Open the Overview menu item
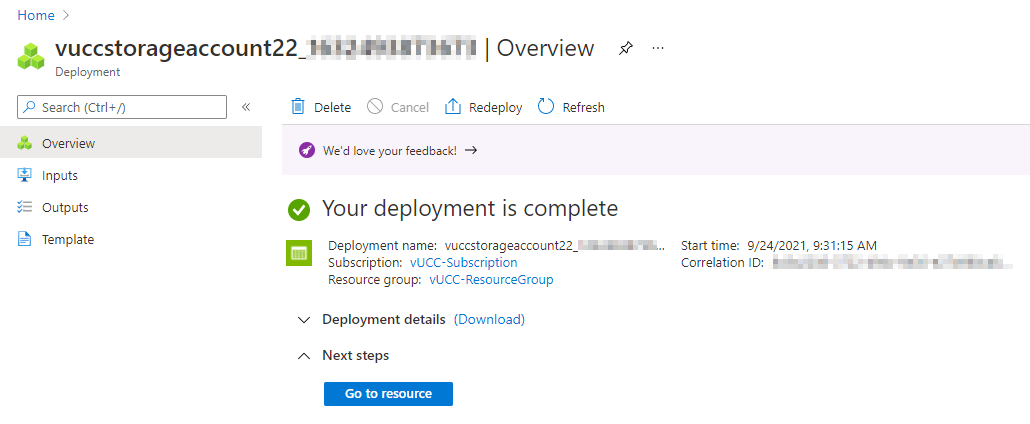Screen dimensions: 1030x424 tap(68, 143)
